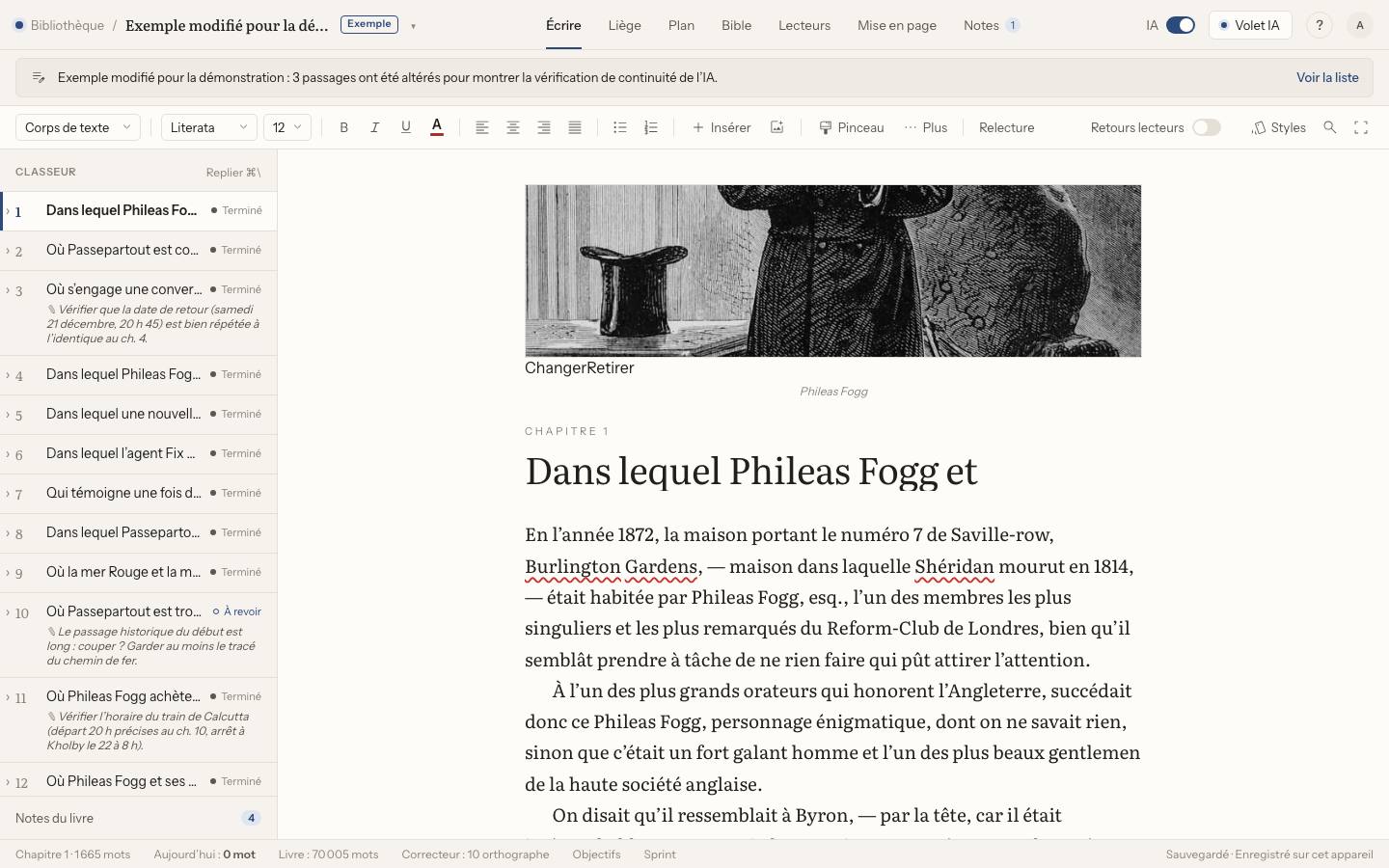
Task: Open the Insérer menu
Action: [x=722, y=127]
